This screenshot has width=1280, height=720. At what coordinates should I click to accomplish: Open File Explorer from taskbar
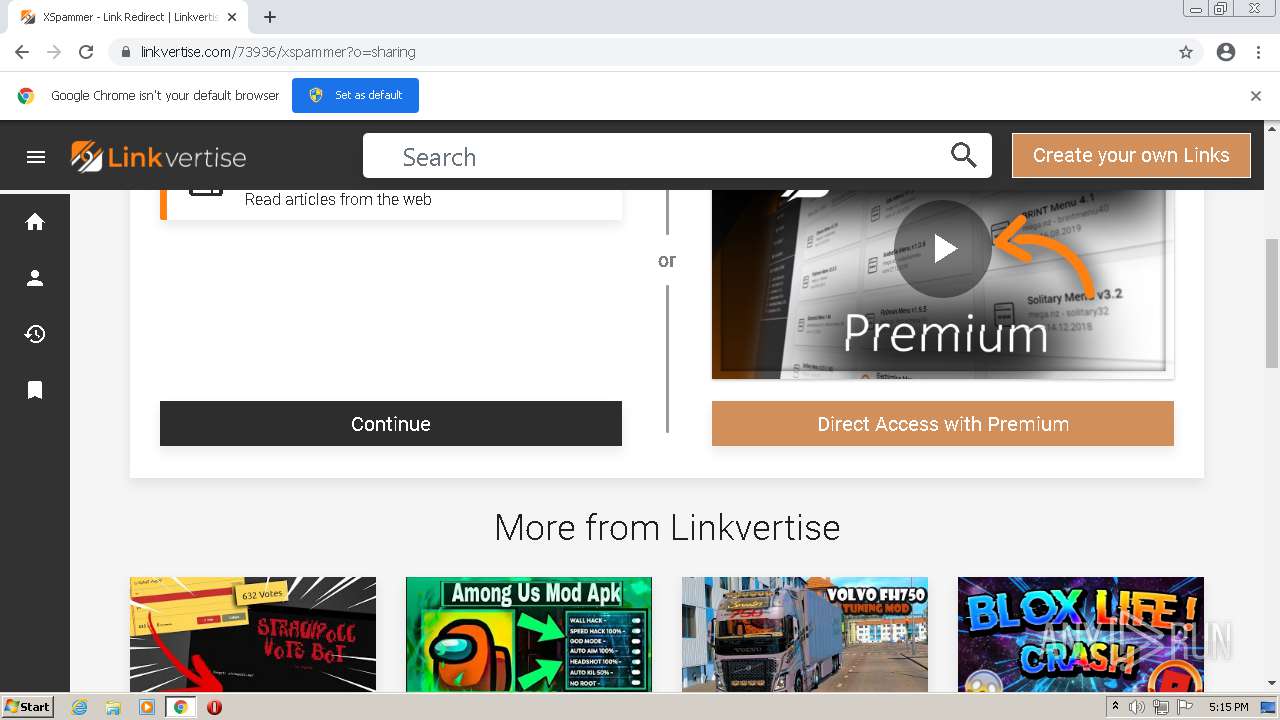click(x=113, y=707)
